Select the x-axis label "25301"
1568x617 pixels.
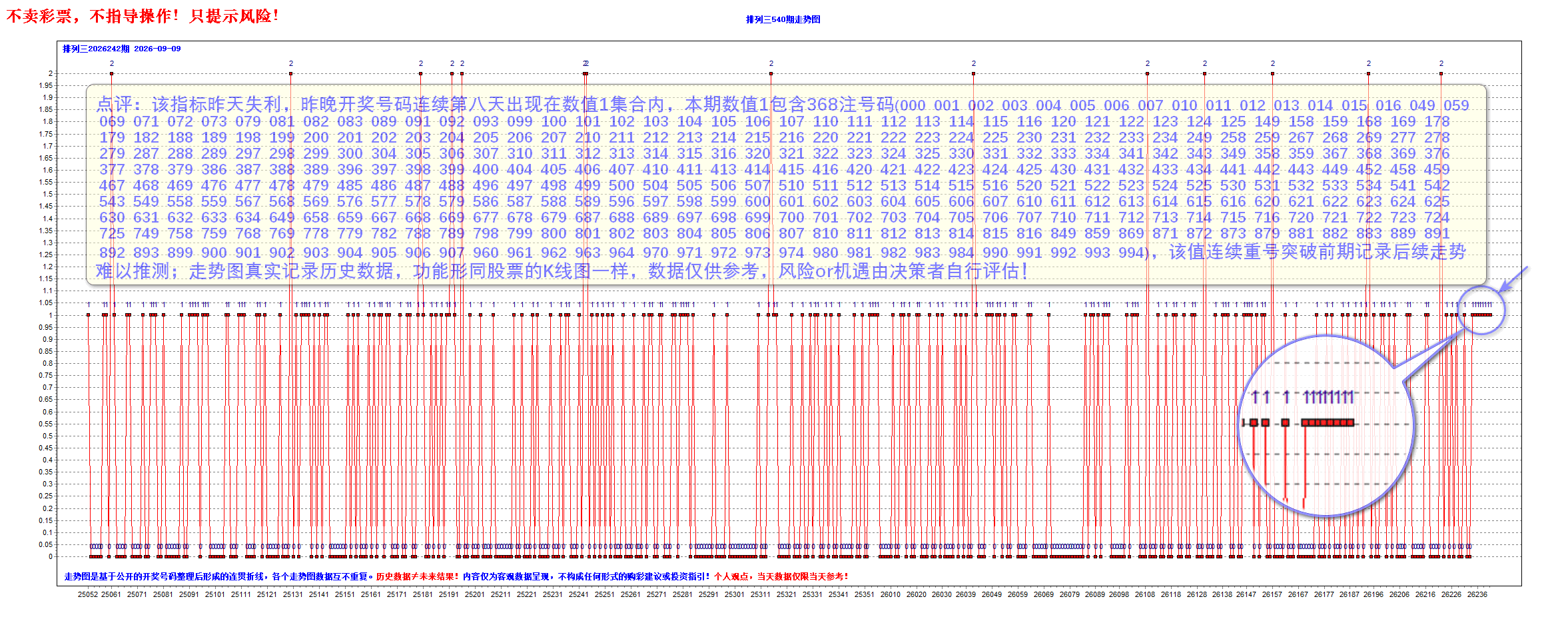point(735,594)
